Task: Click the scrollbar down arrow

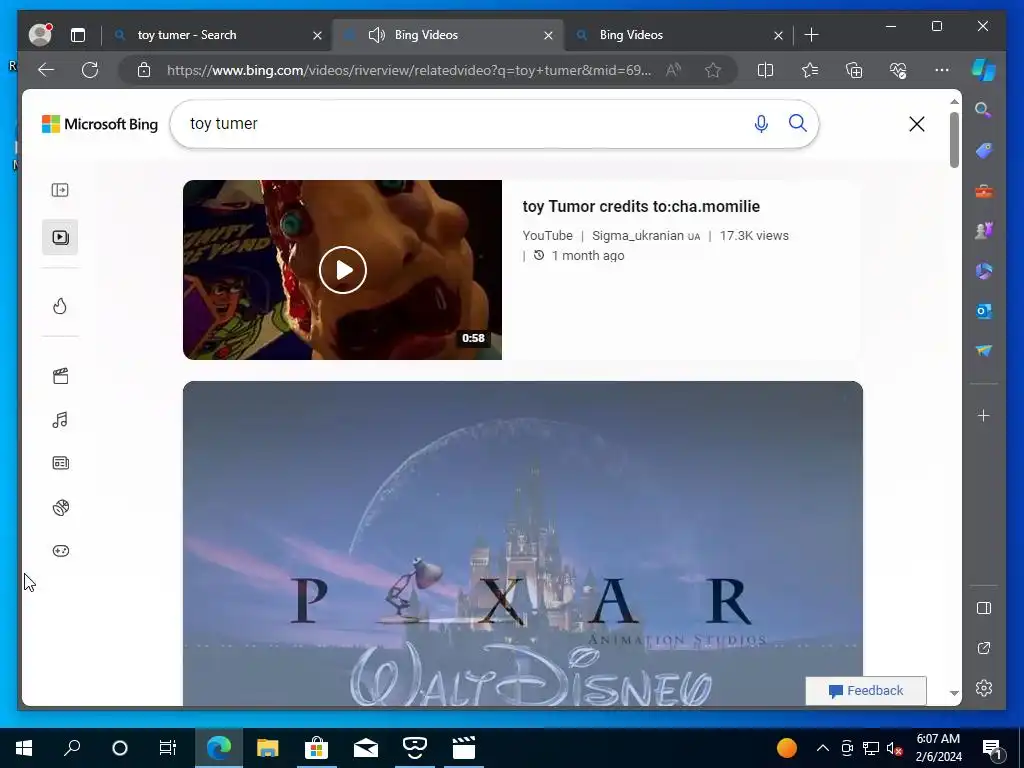Action: (x=954, y=694)
